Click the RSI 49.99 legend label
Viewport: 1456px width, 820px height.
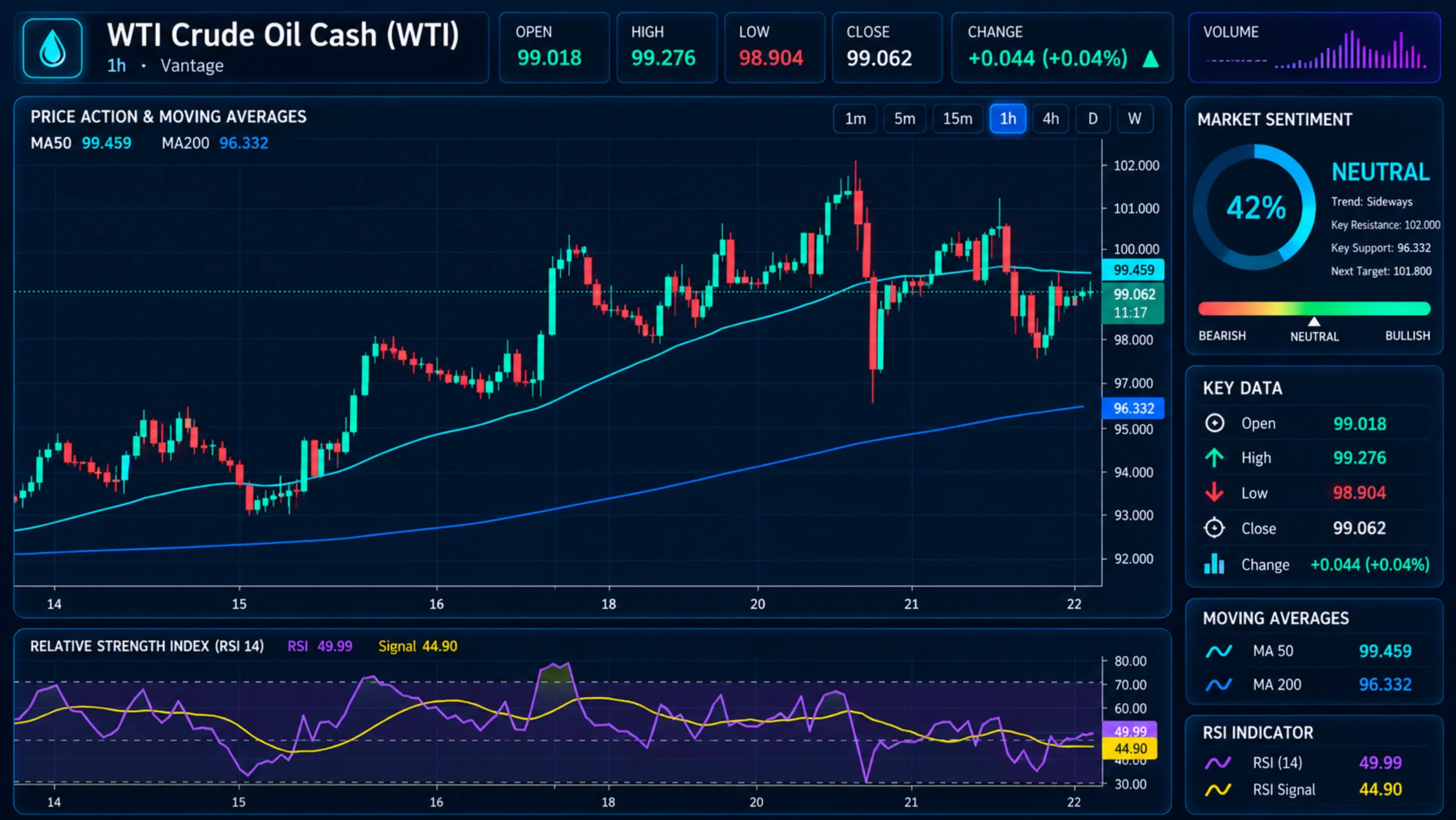(x=320, y=646)
